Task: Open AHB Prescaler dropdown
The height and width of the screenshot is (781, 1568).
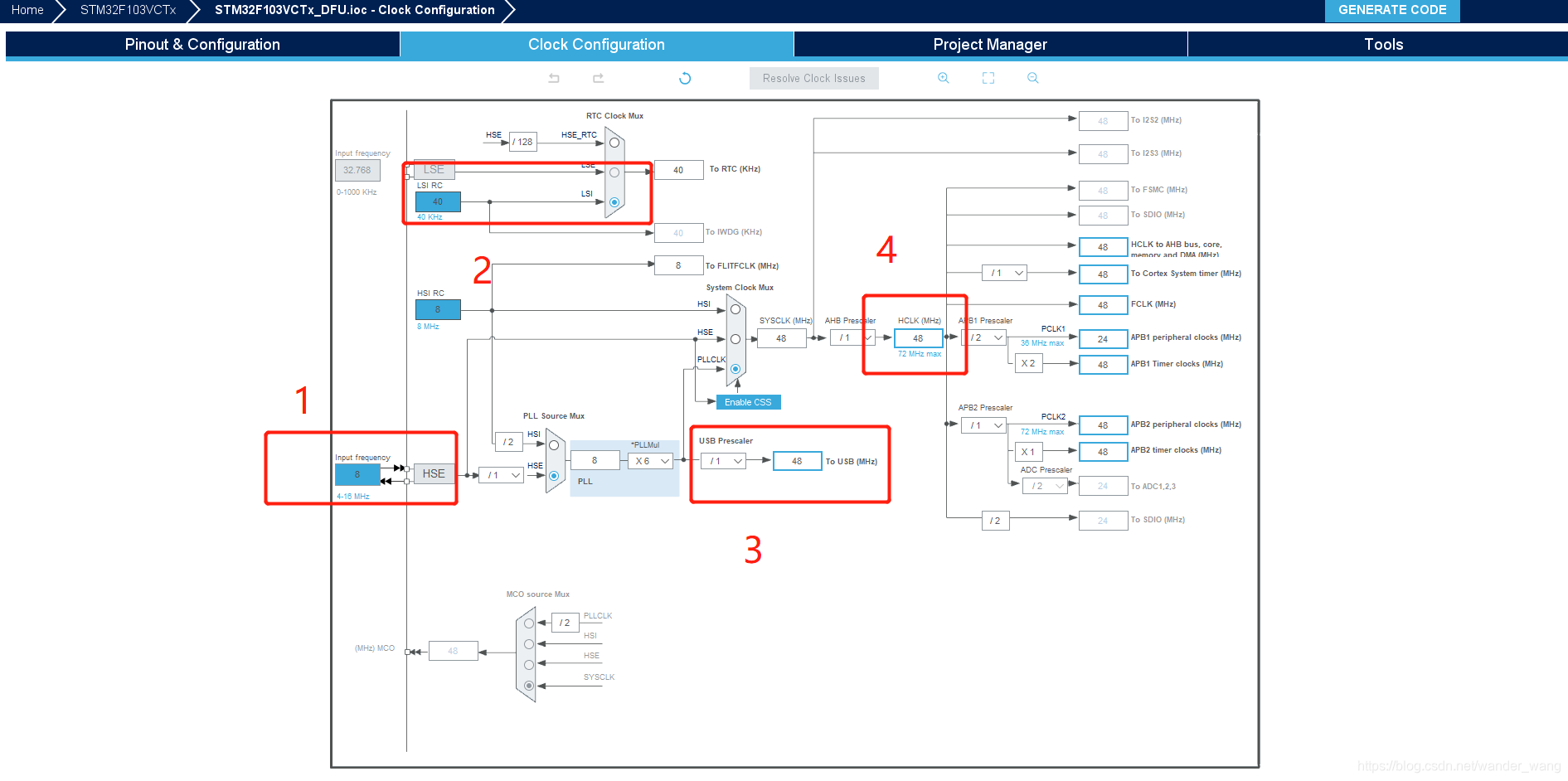Action: coord(852,337)
